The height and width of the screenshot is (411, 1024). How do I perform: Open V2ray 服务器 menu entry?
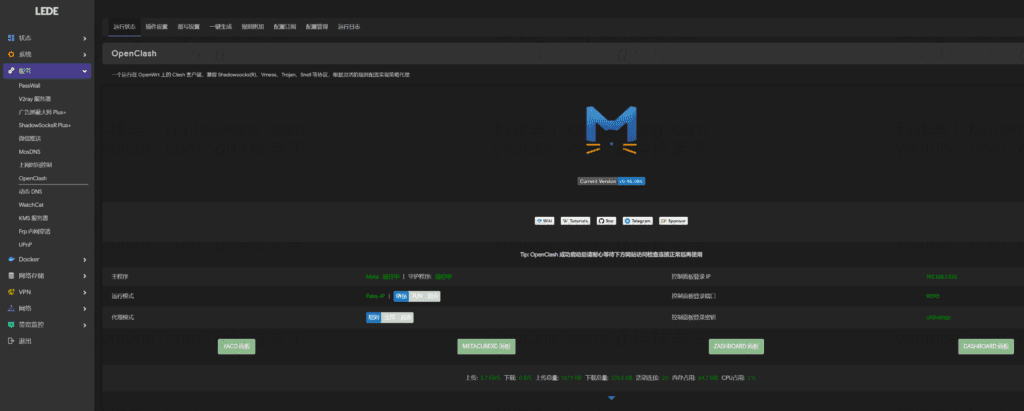click(35, 99)
